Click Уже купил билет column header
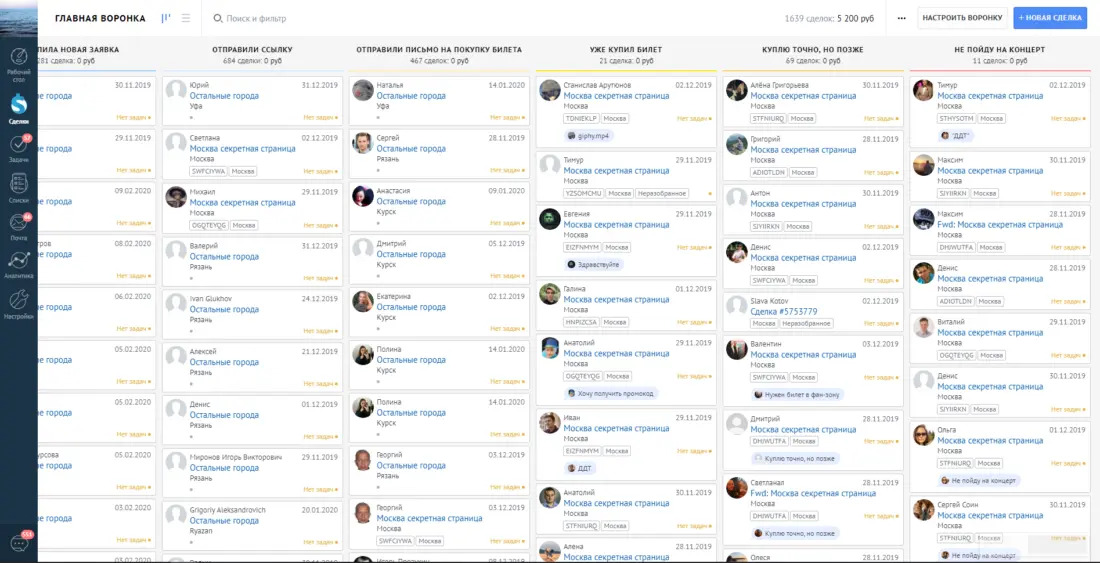1100x563 pixels. 626,50
